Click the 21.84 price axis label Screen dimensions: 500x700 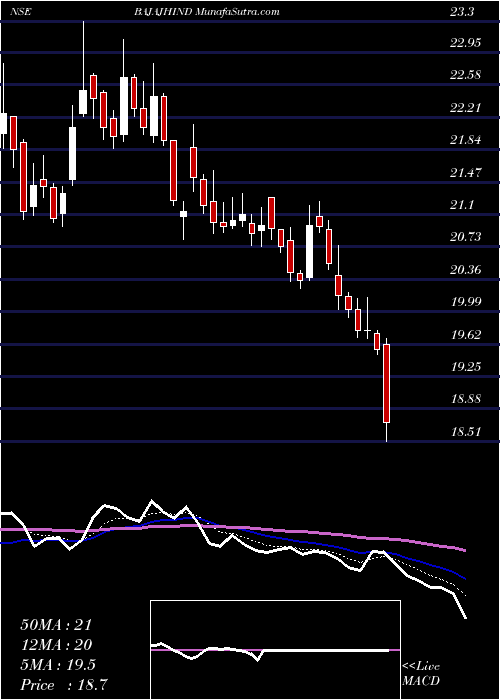coord(466,140)
